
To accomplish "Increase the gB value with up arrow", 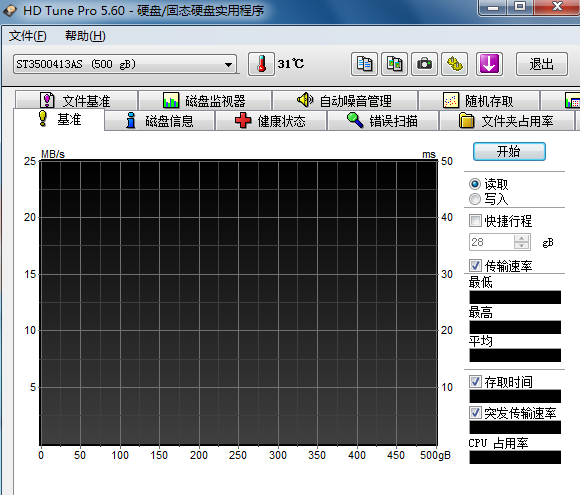I will pyautogui.click(x=522, y=239).
